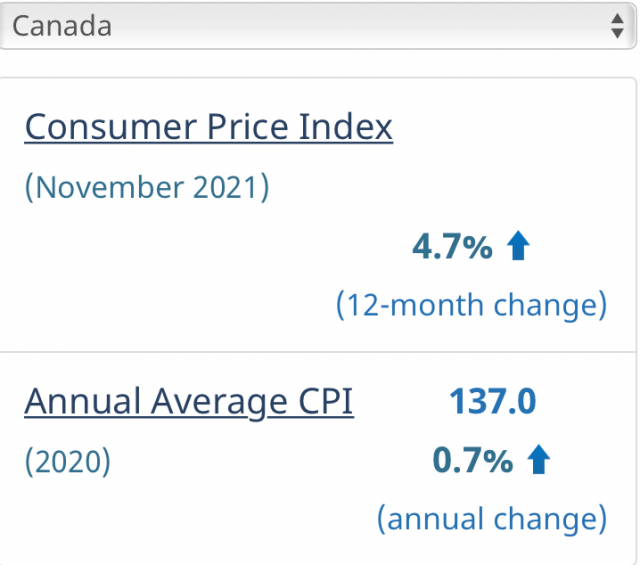Click the divider line between the two indicator cards
This screenshot has height=565, width=640.
pos(318,352)
